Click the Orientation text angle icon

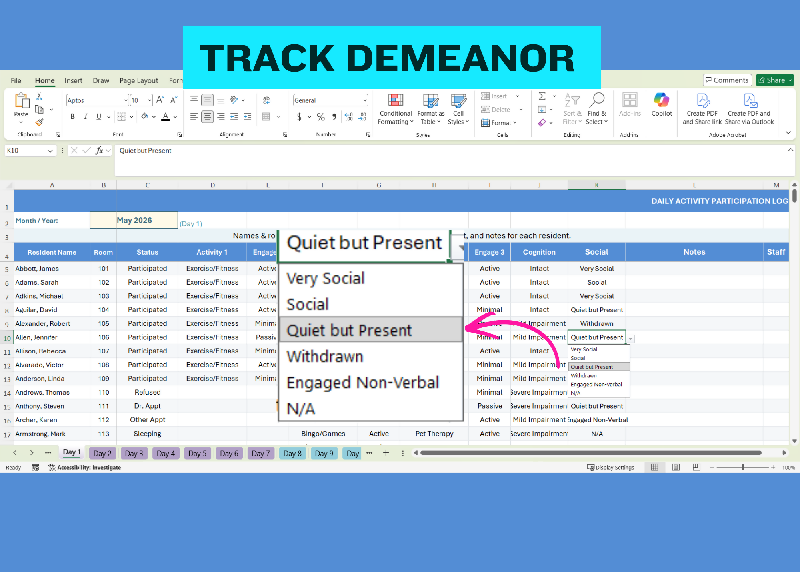(234, 100)
